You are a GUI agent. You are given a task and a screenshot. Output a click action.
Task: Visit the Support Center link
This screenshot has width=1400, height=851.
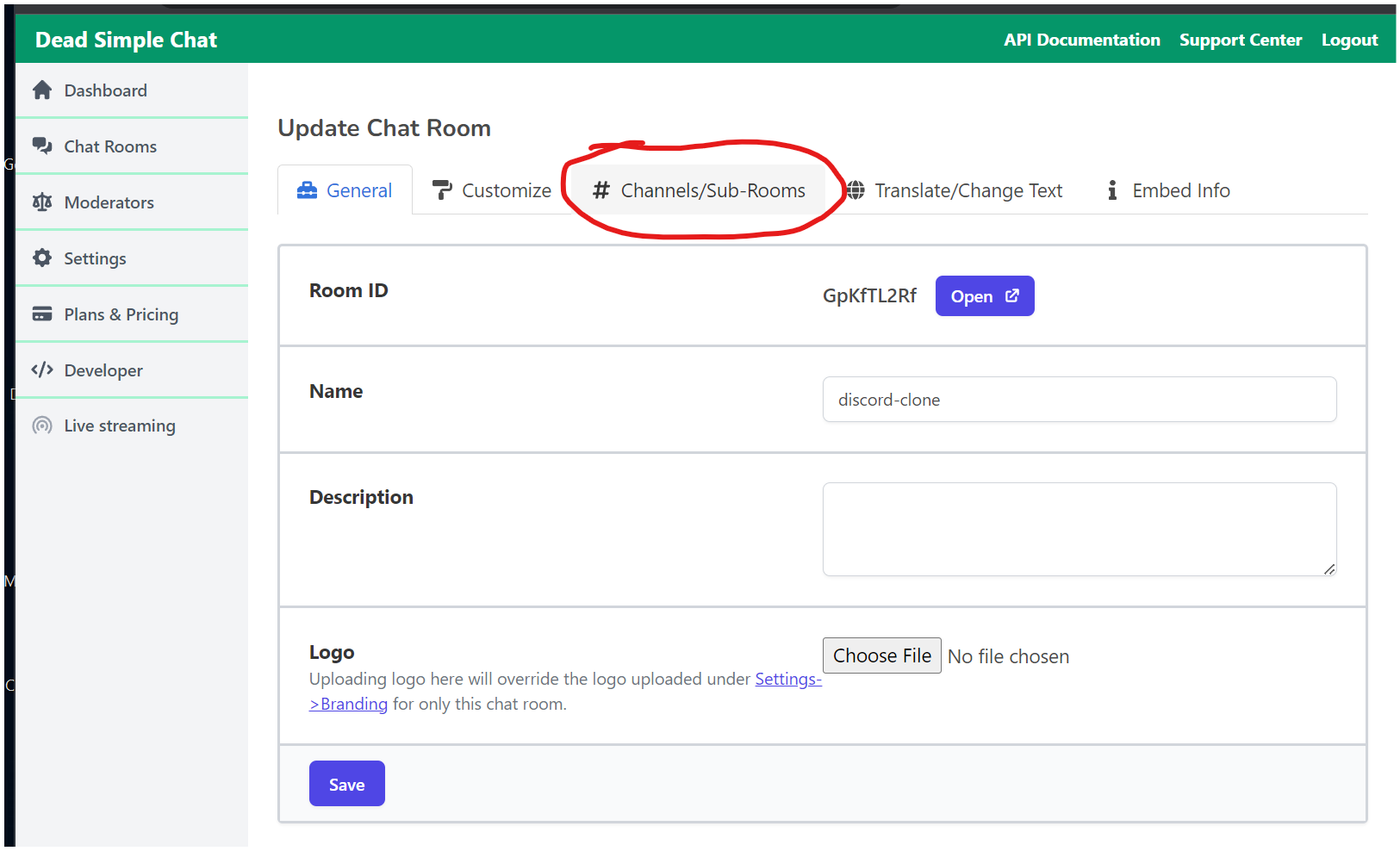coord(1240,40)
